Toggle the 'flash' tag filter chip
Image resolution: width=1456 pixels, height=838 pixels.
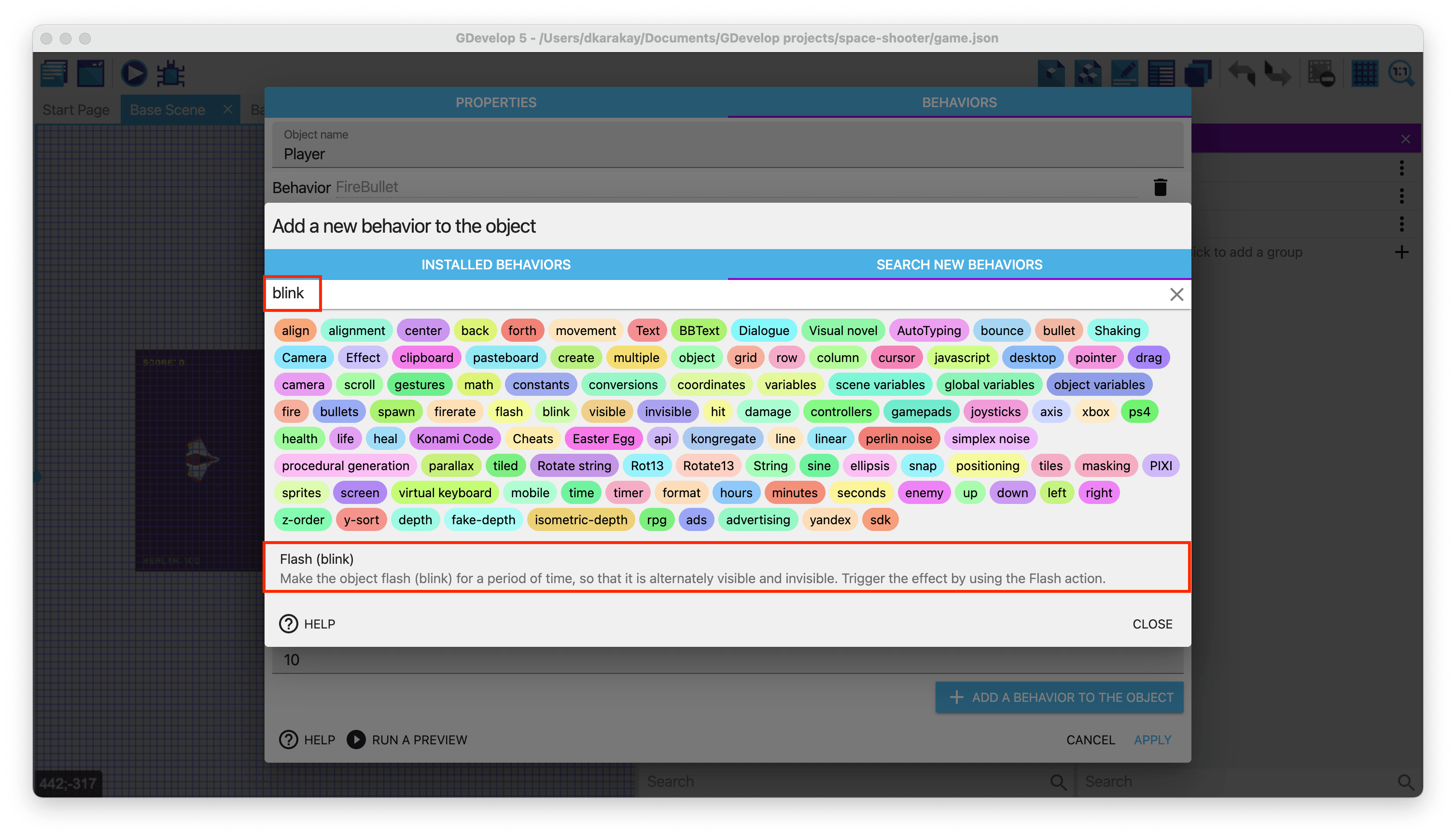point(509,411)
